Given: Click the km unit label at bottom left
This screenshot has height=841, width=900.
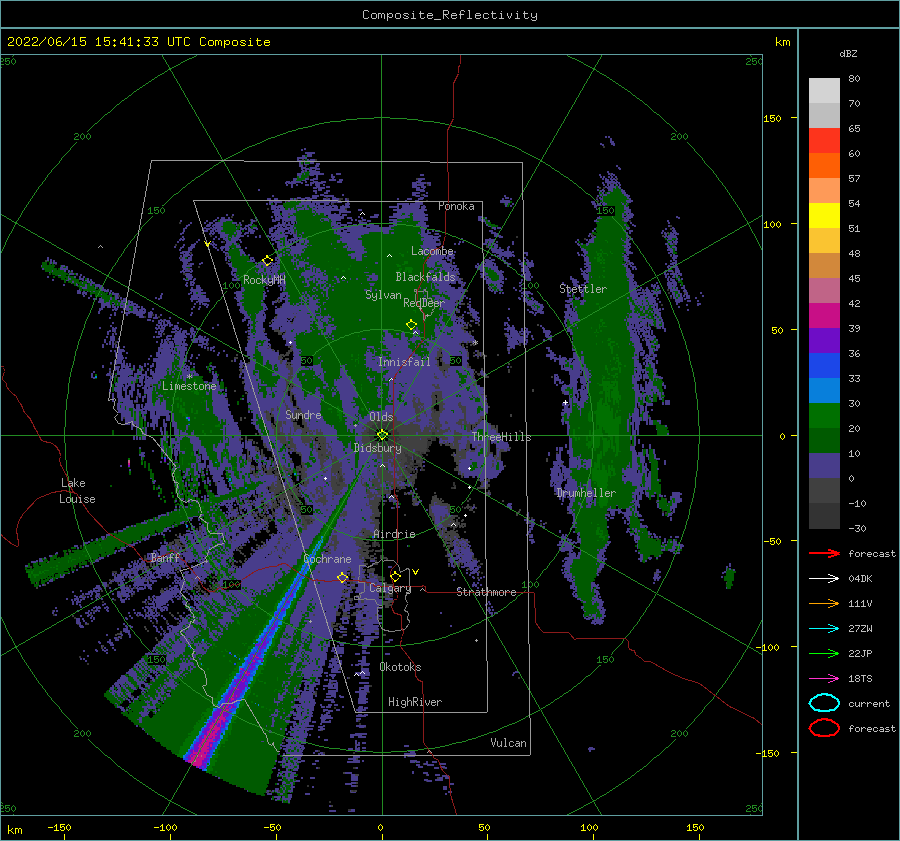Looking at the screenshot, I should point(15,830).
